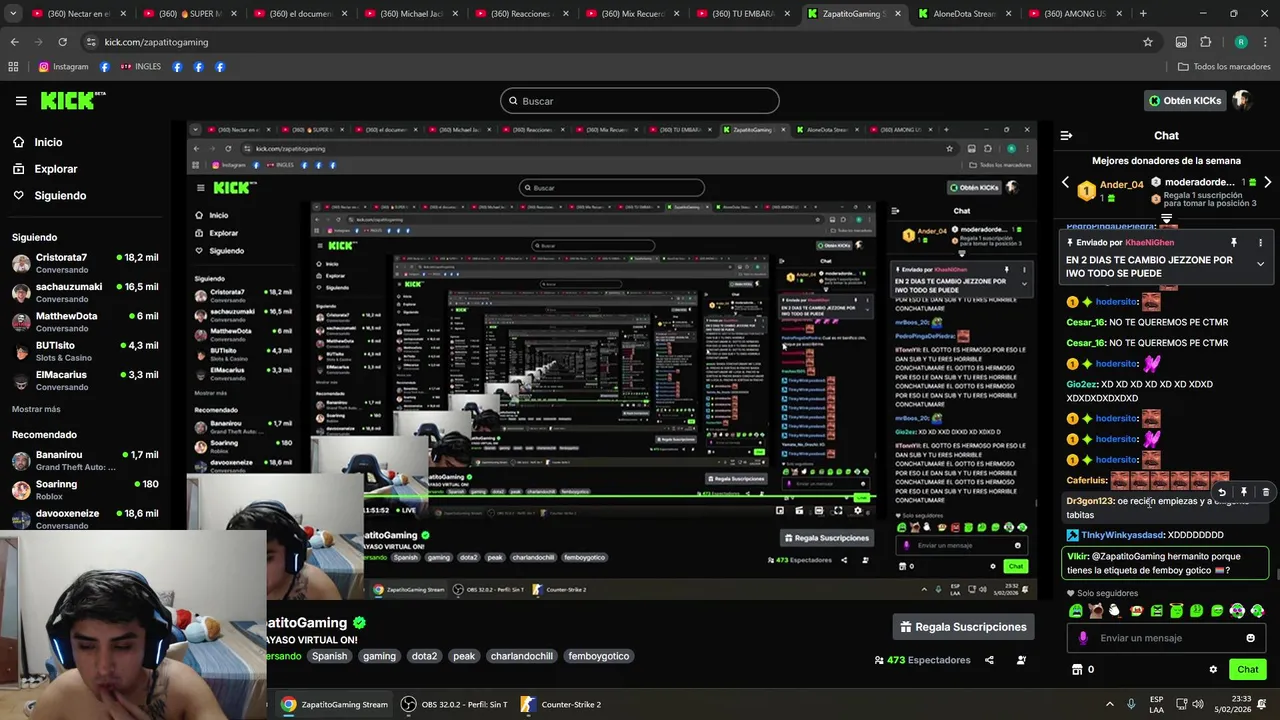Viewport: 1280px width, 720px height.
Task: Open BUTIsito channel in sidebar
Action: (x=85, y=351)
